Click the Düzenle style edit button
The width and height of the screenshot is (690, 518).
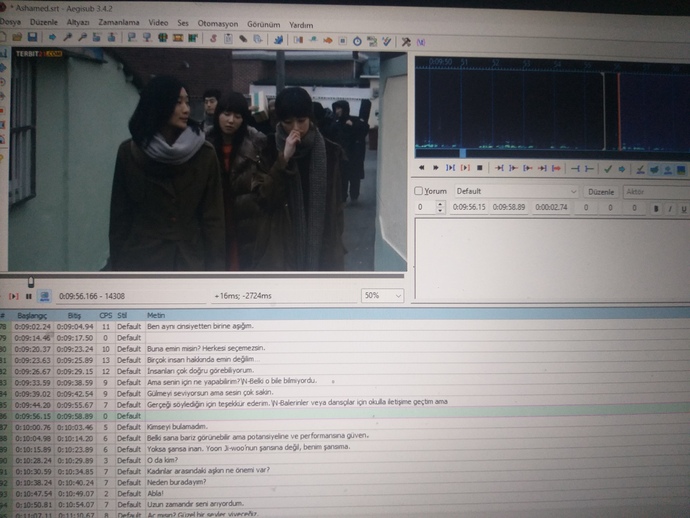(x=601, y=192)
